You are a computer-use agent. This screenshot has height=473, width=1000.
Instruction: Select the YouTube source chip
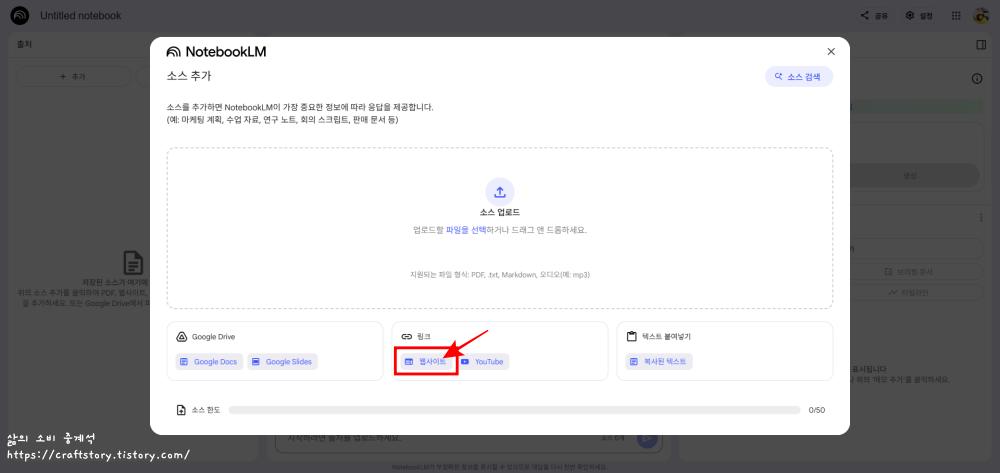point(483,361)
